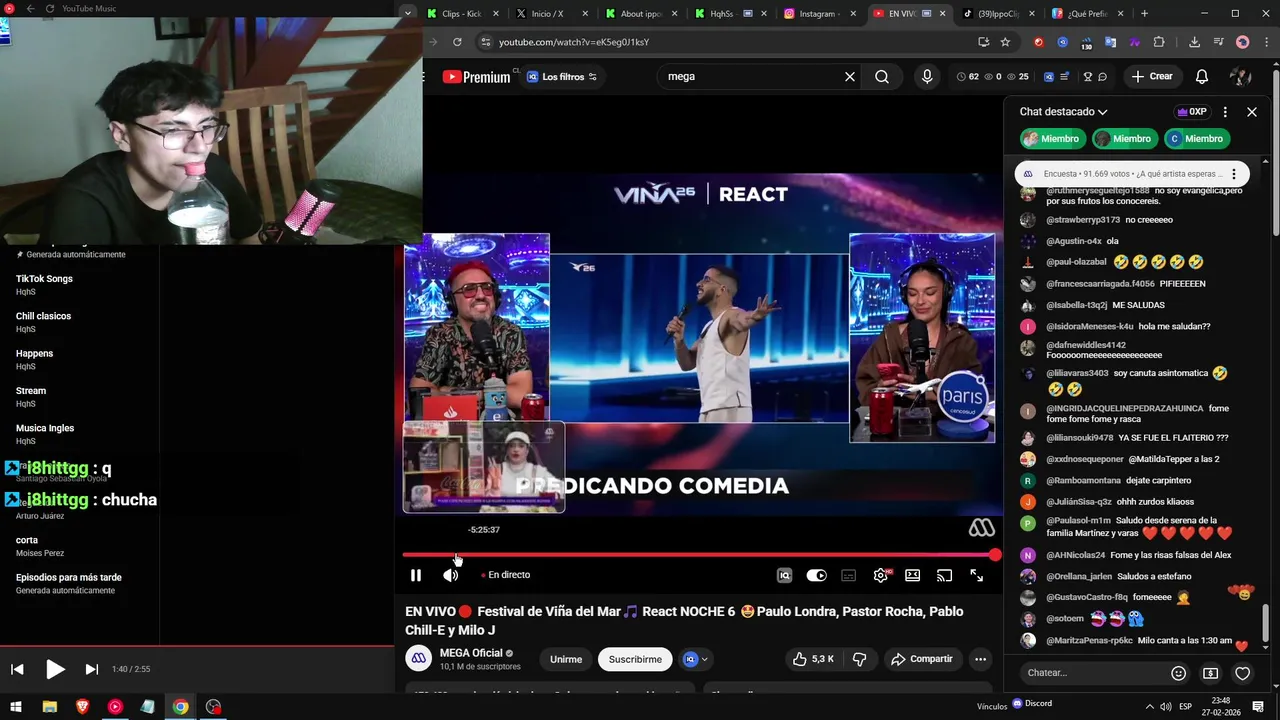Open MEGA Oficial channel avatar
This screenshot has height=720, width=1280.
click(x=419, y=658)
